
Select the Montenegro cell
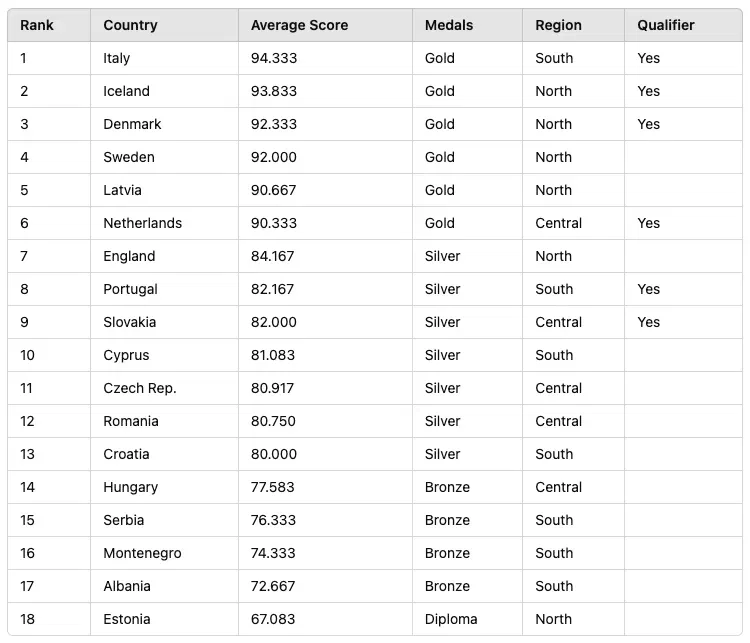[142, 553]
